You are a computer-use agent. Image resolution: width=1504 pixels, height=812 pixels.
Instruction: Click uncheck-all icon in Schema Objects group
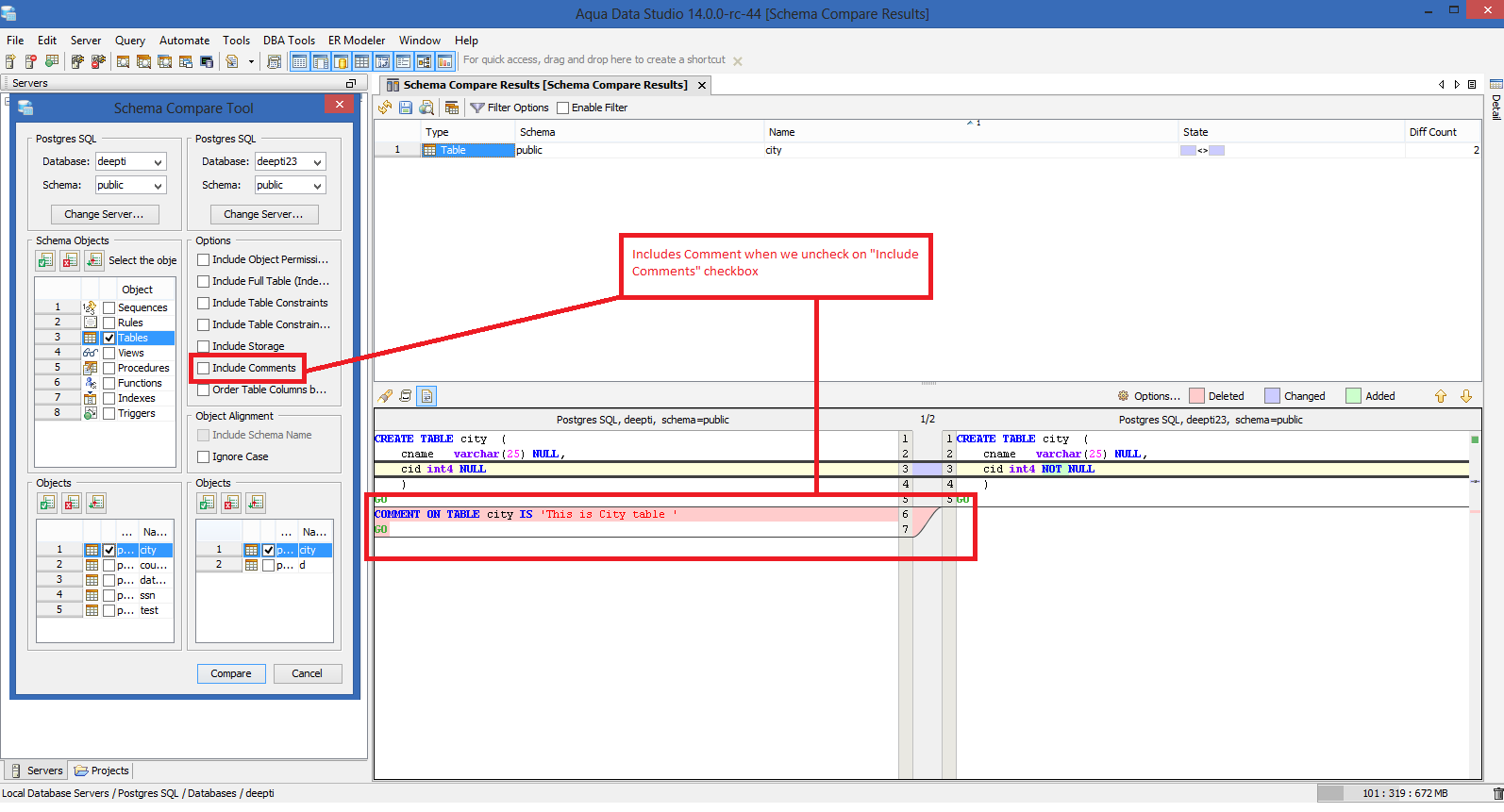(x=71, y=260)
